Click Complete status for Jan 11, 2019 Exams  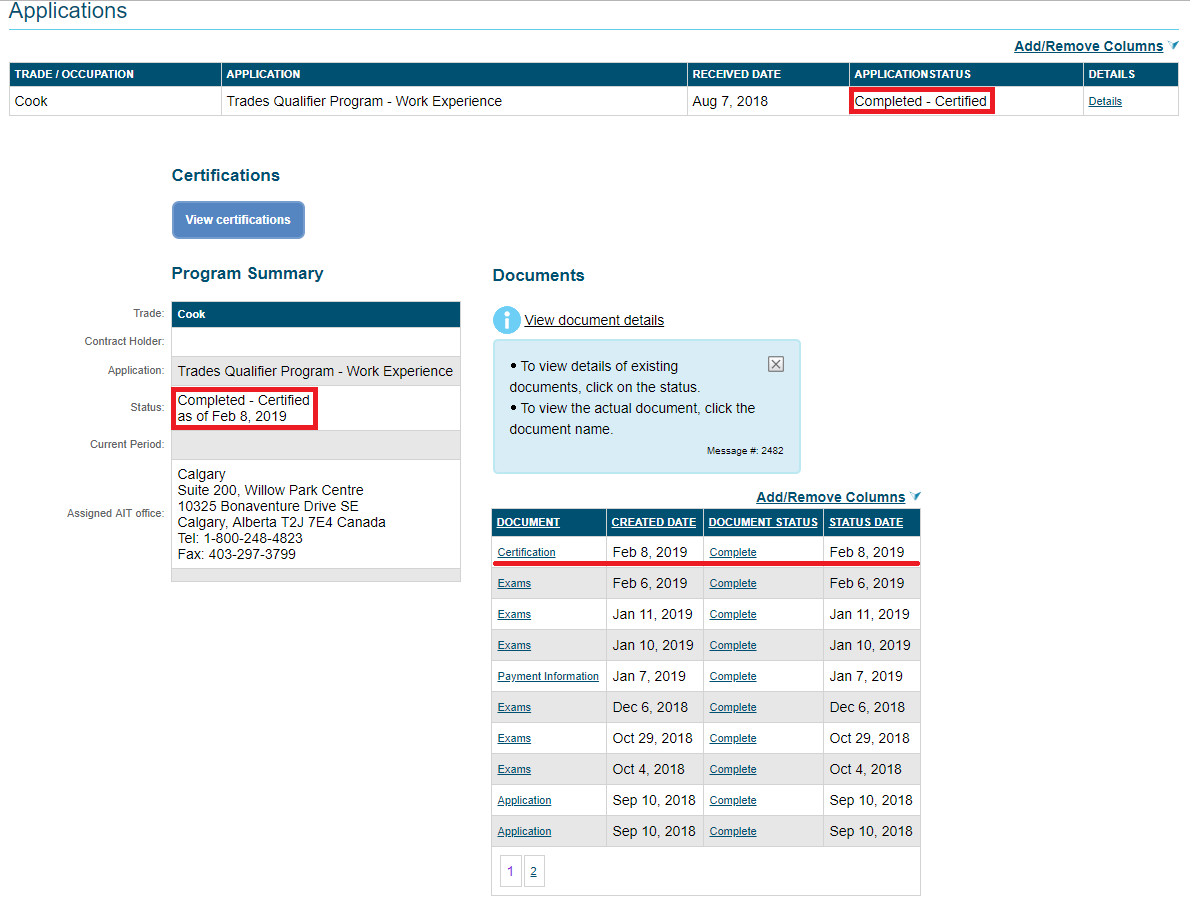click(x=732, y=615)
